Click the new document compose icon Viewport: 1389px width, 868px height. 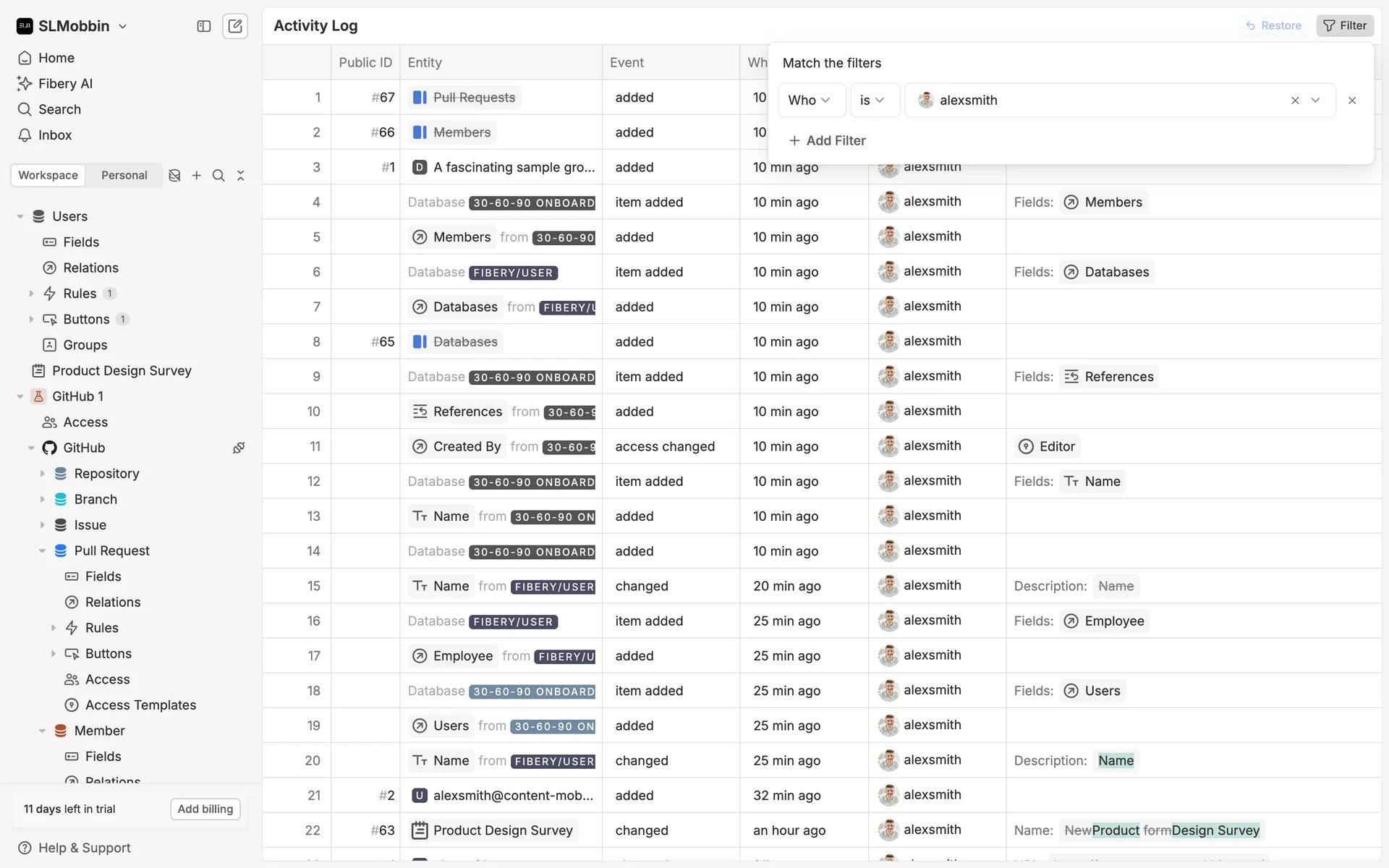(234, 26)
